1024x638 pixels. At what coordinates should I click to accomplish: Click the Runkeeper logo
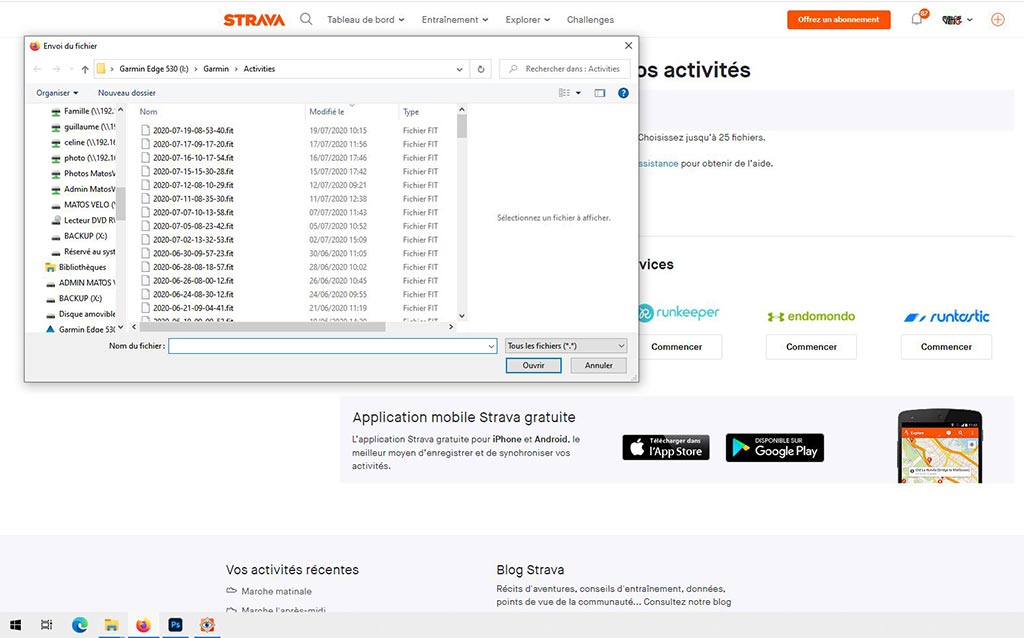678,313
